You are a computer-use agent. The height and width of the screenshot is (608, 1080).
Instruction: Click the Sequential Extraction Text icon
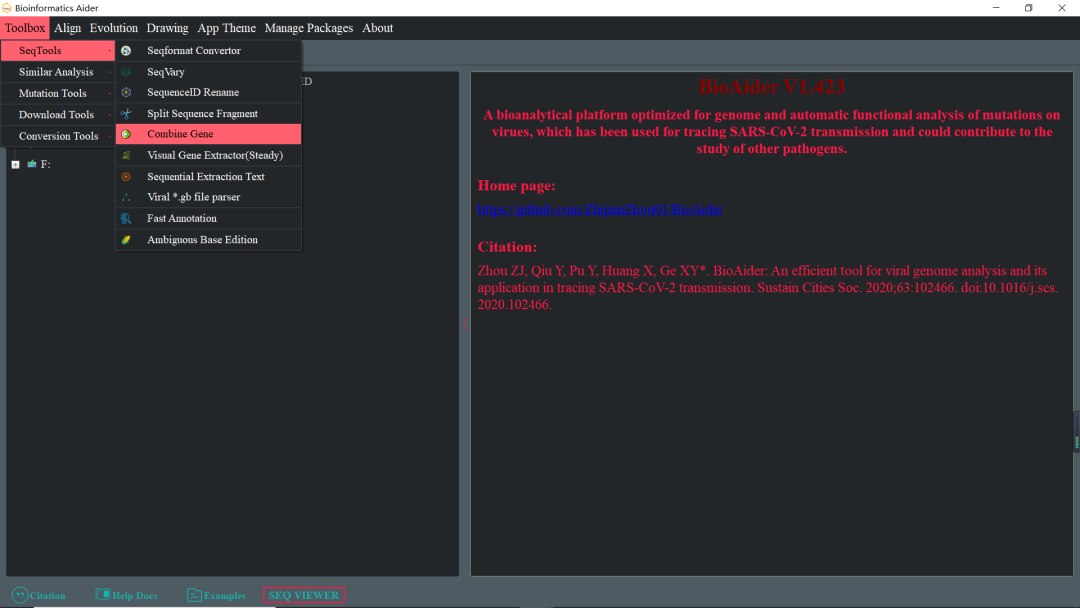pyautogui.click(x=126, y=177)
